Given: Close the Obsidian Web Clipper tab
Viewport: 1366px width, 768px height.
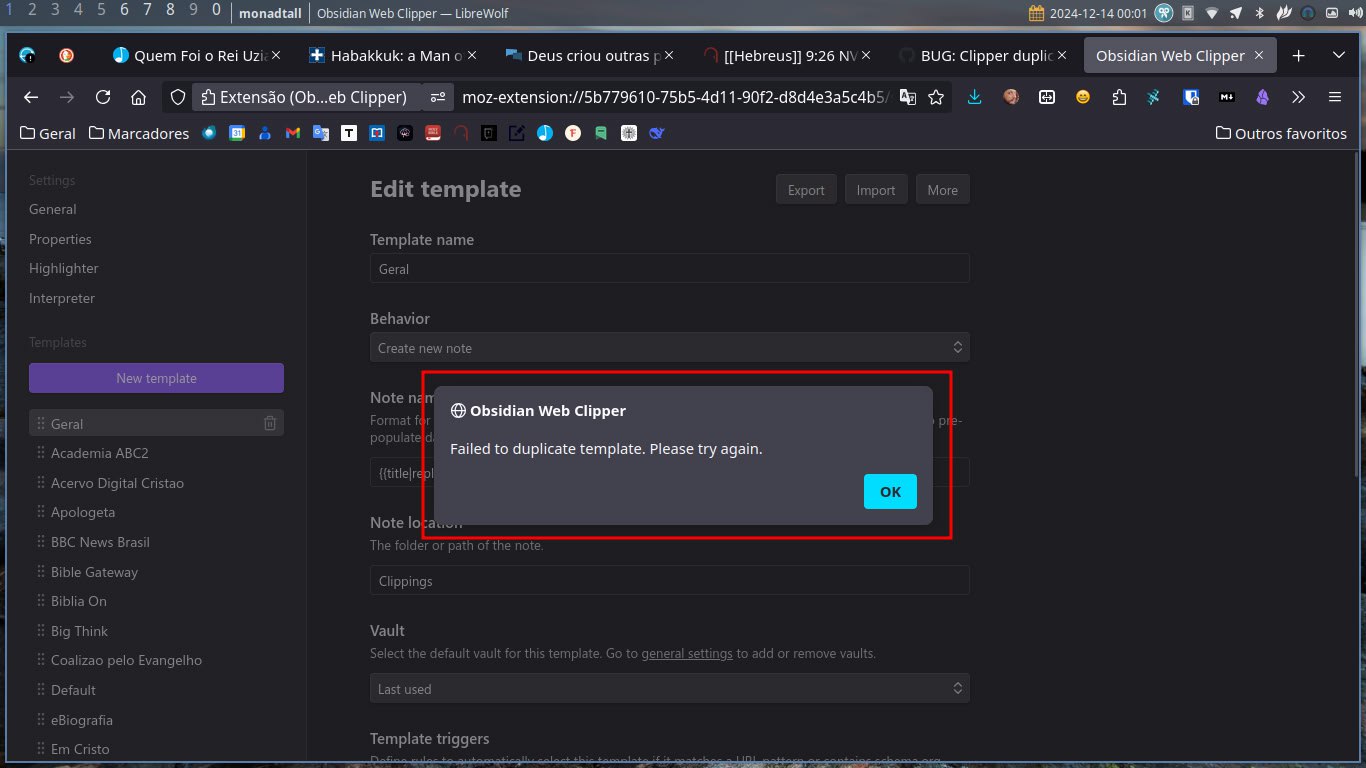Looking at the screenshot, I should click(1260, 56).
